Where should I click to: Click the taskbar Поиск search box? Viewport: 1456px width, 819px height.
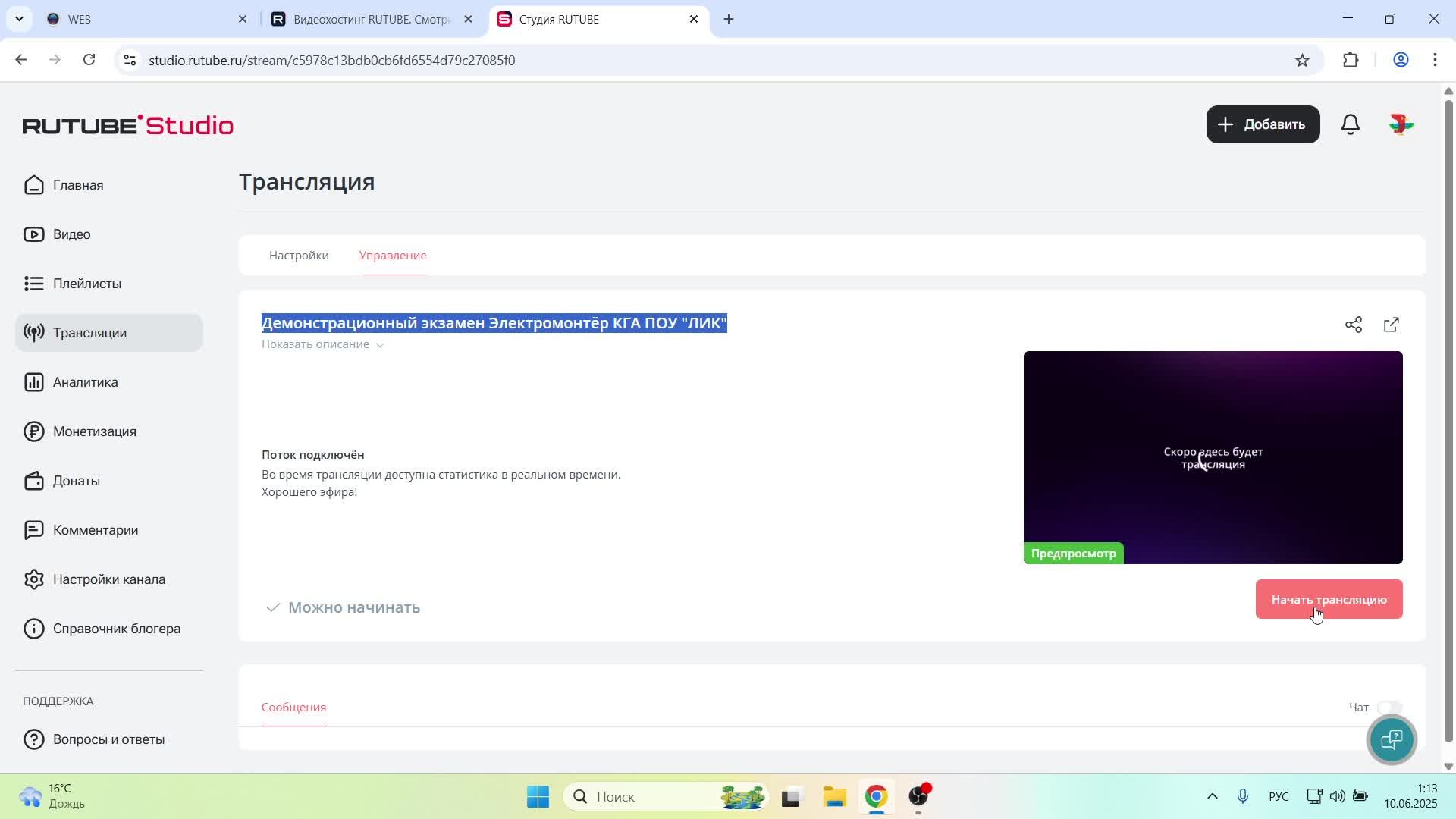click(666, 797)
